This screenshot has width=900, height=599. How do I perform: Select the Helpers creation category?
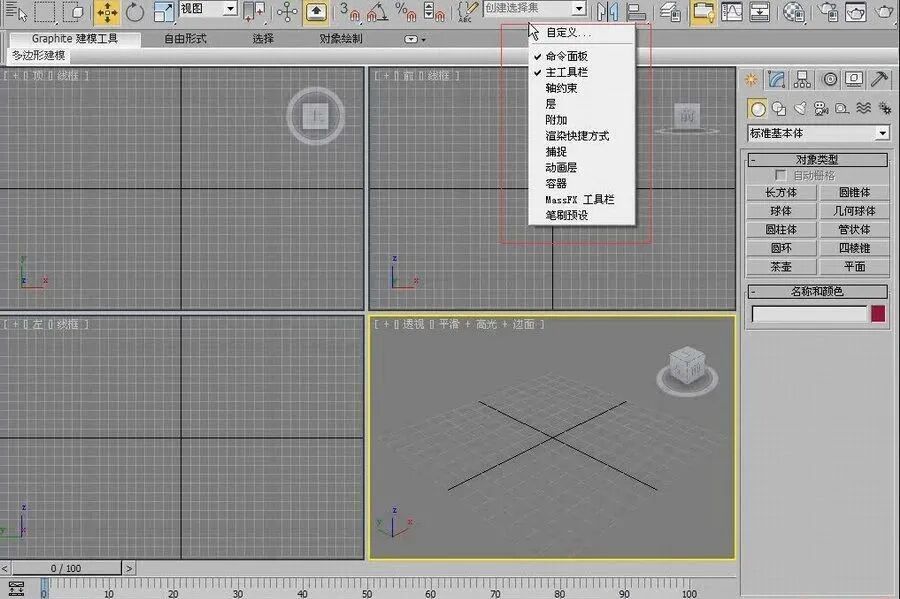[x=842, y=108]
